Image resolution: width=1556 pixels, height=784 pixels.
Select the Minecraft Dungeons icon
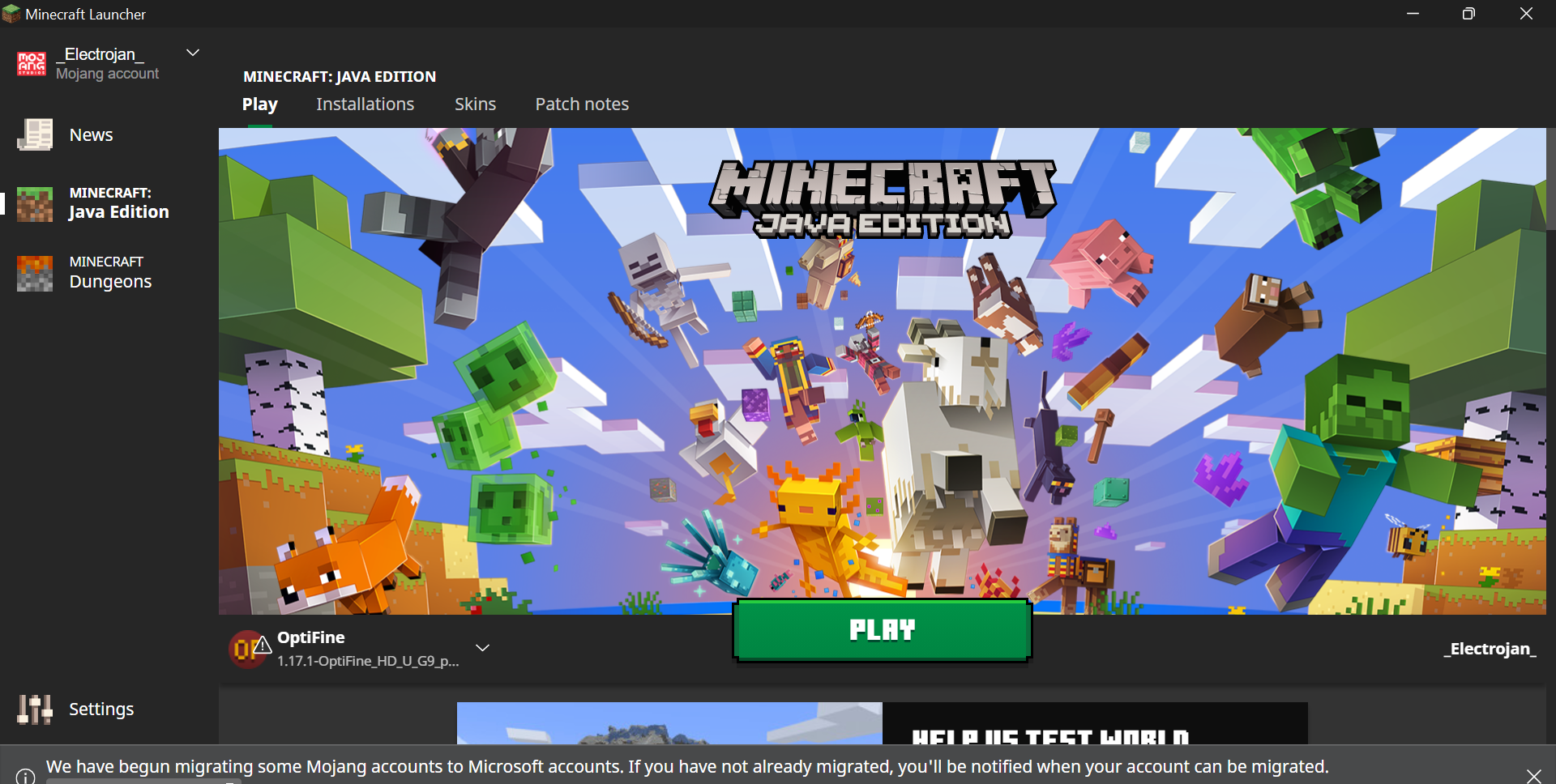click(x=35, y=273)
